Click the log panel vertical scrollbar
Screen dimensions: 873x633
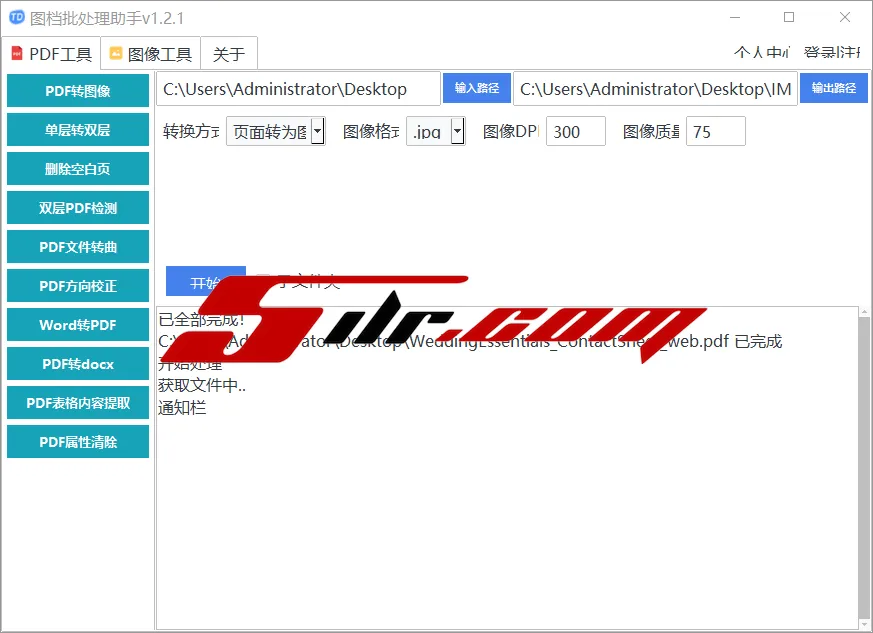[864, 468]
